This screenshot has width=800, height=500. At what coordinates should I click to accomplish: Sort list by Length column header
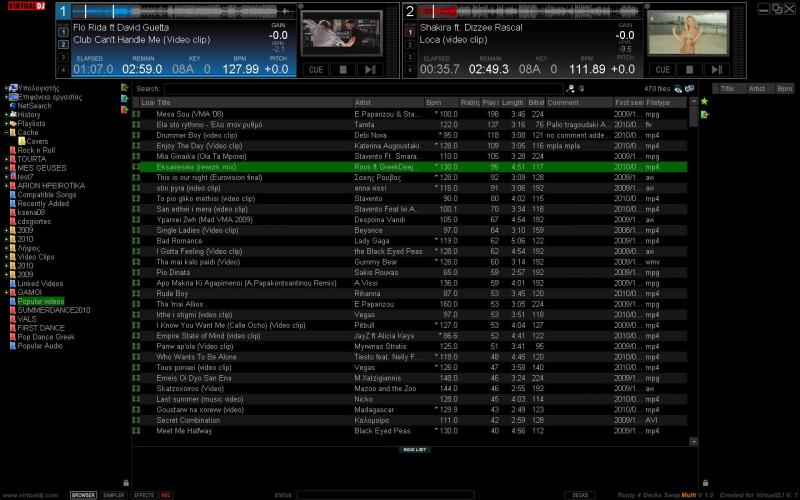point(513,103)
